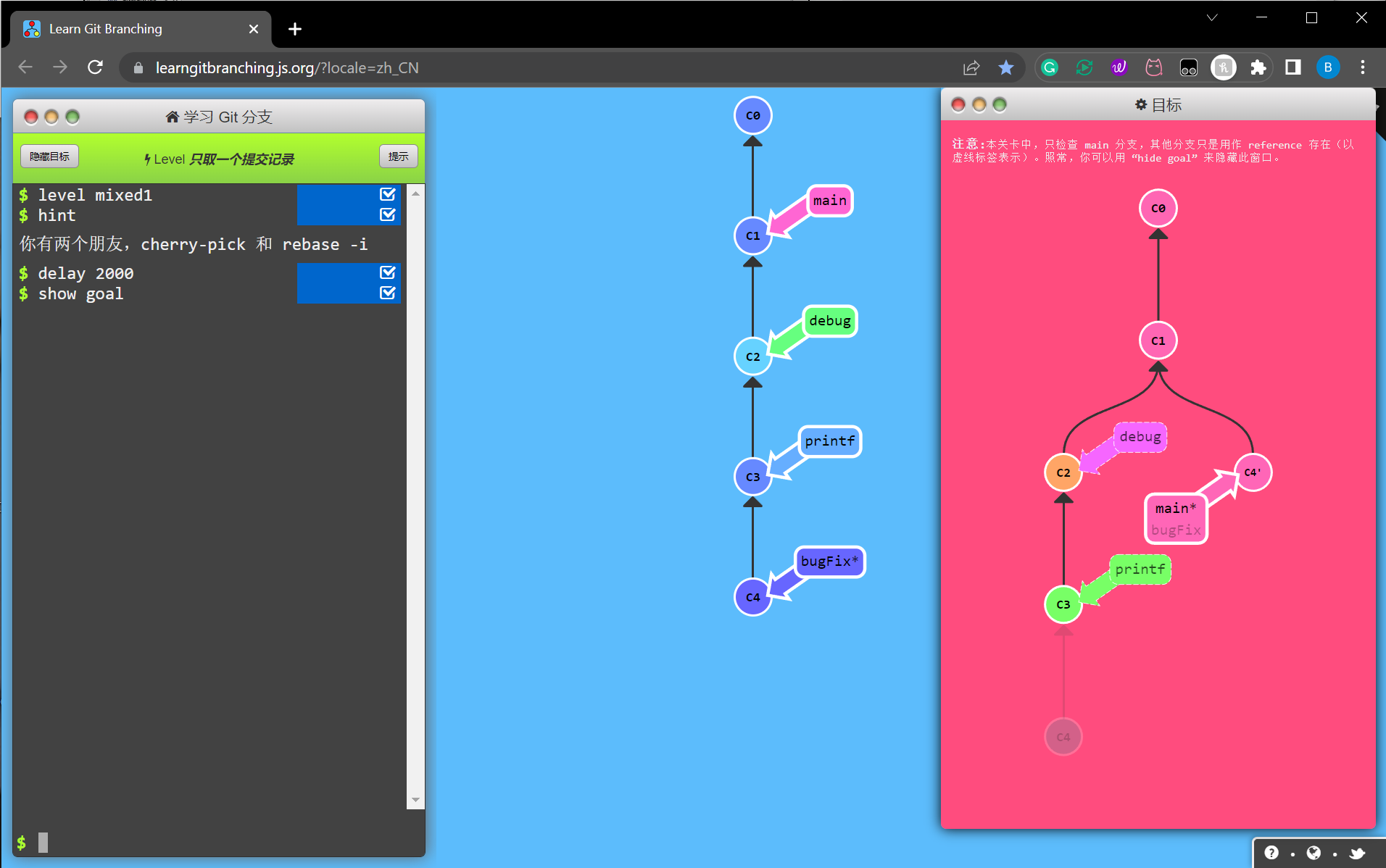The width and height of the screenshot is (1386, 868).
Task: Click goal window C4' node
Action: [x=1253, y=472]
